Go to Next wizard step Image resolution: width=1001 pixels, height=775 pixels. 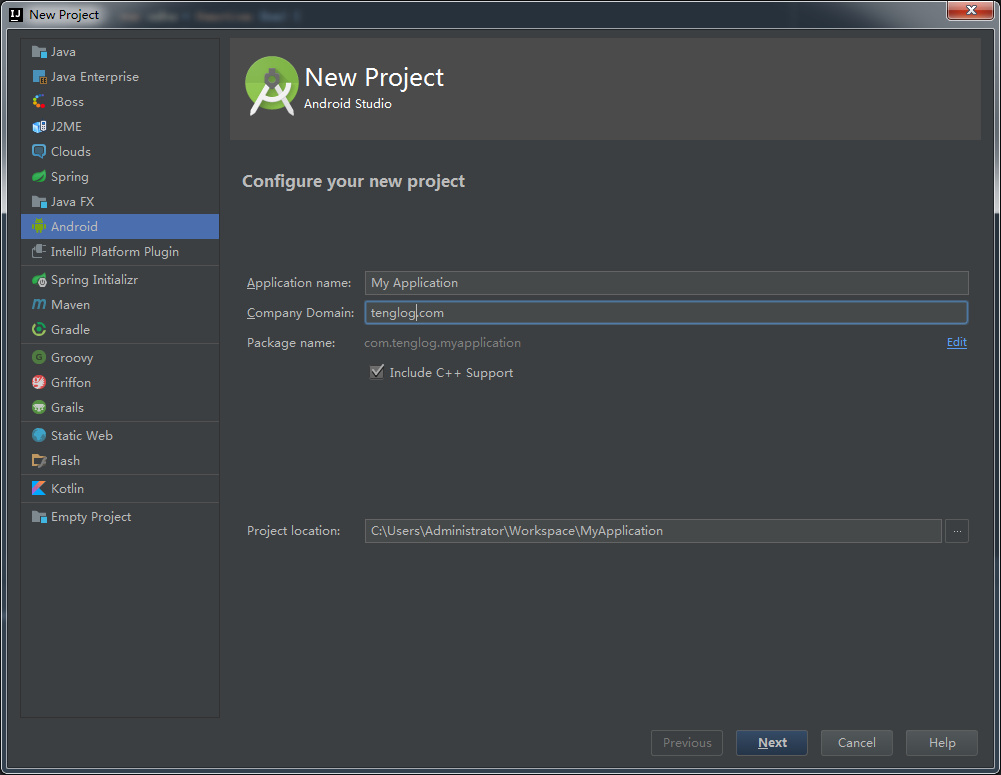[x=772, y=743]
